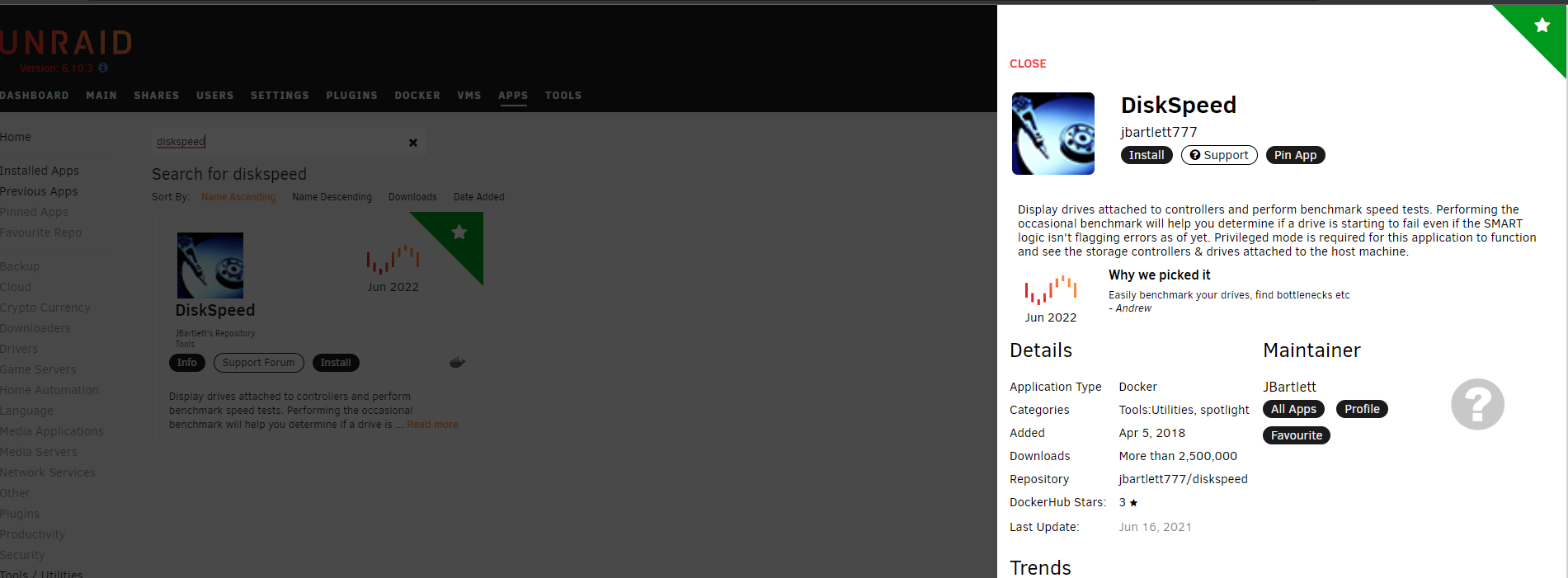Open the SETTINGS tab
Image resolution: width=1568 pixels, height=578 pixels.
coord(280,96)
